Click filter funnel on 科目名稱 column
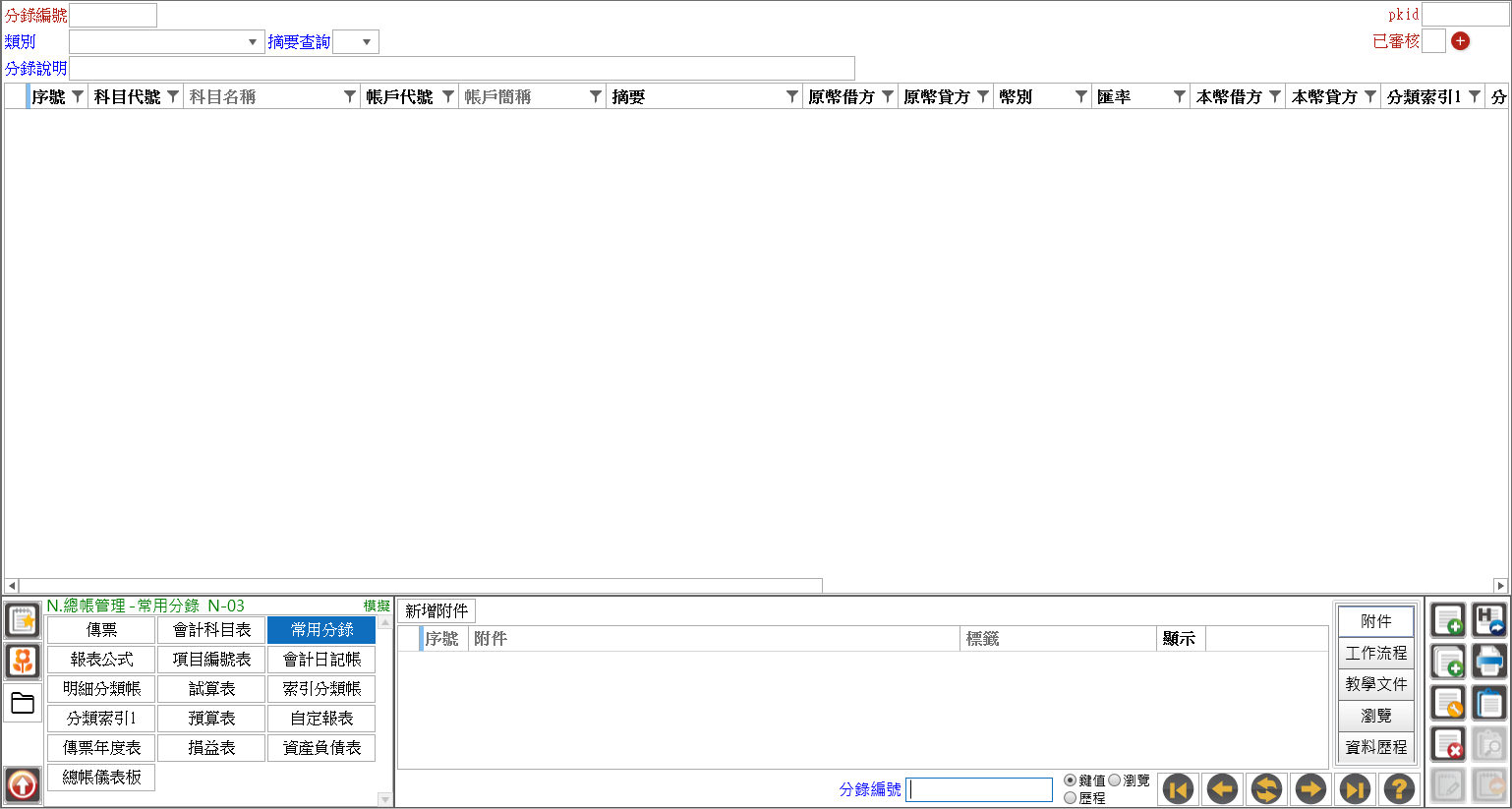Image resolution: width=1512 pixels, height=809 pixels. coord(350,96)
